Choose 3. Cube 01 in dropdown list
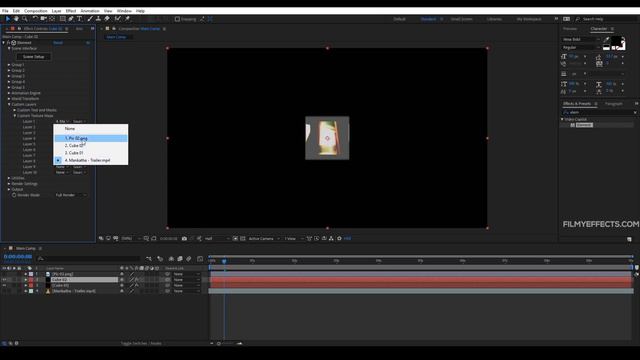This screenshot has width=640, height=360. pyautogui.click(x=91, y=153)
